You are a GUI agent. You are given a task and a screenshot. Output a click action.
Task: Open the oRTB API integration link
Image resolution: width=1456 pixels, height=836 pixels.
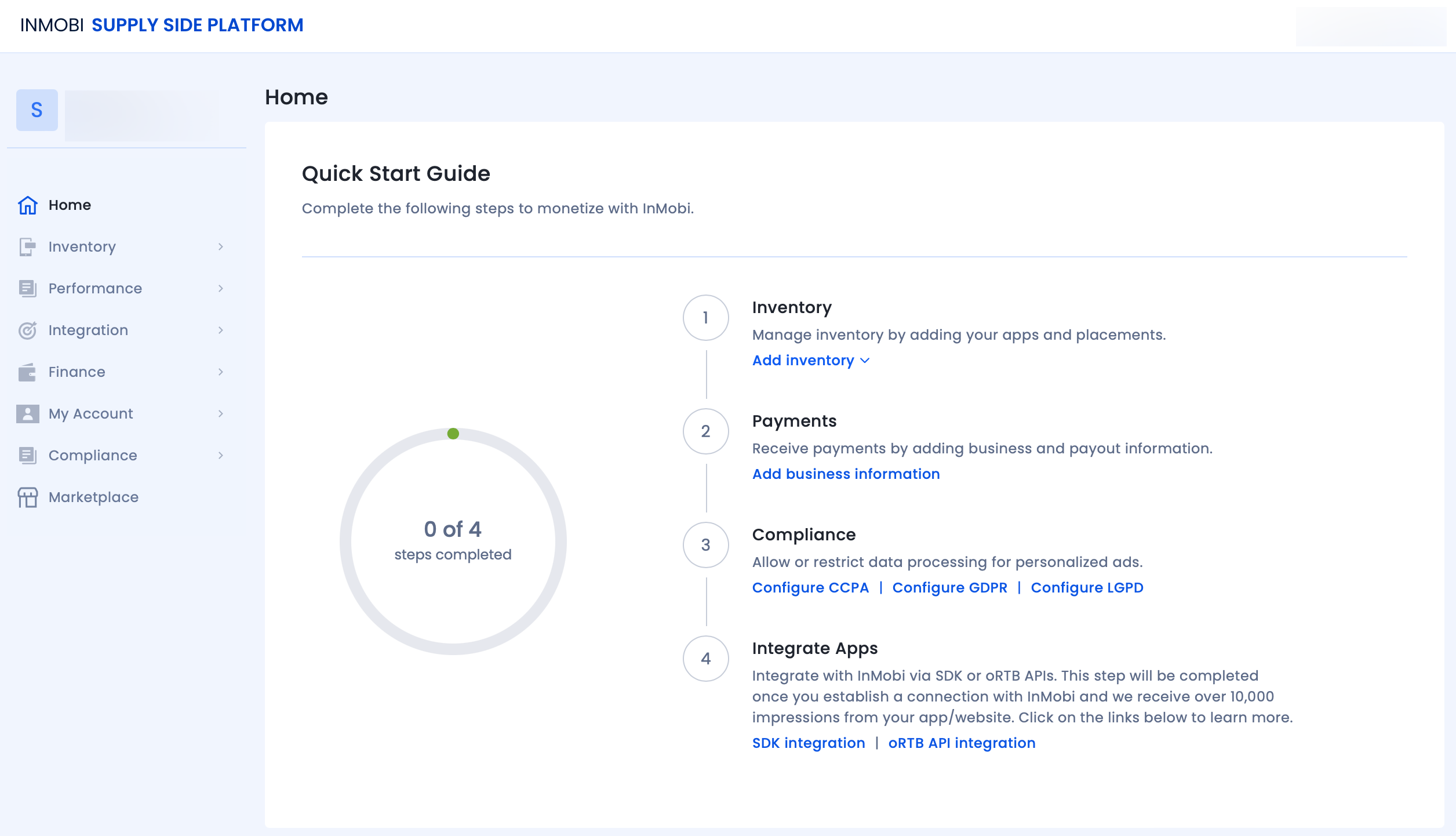(x=962, y=743)
